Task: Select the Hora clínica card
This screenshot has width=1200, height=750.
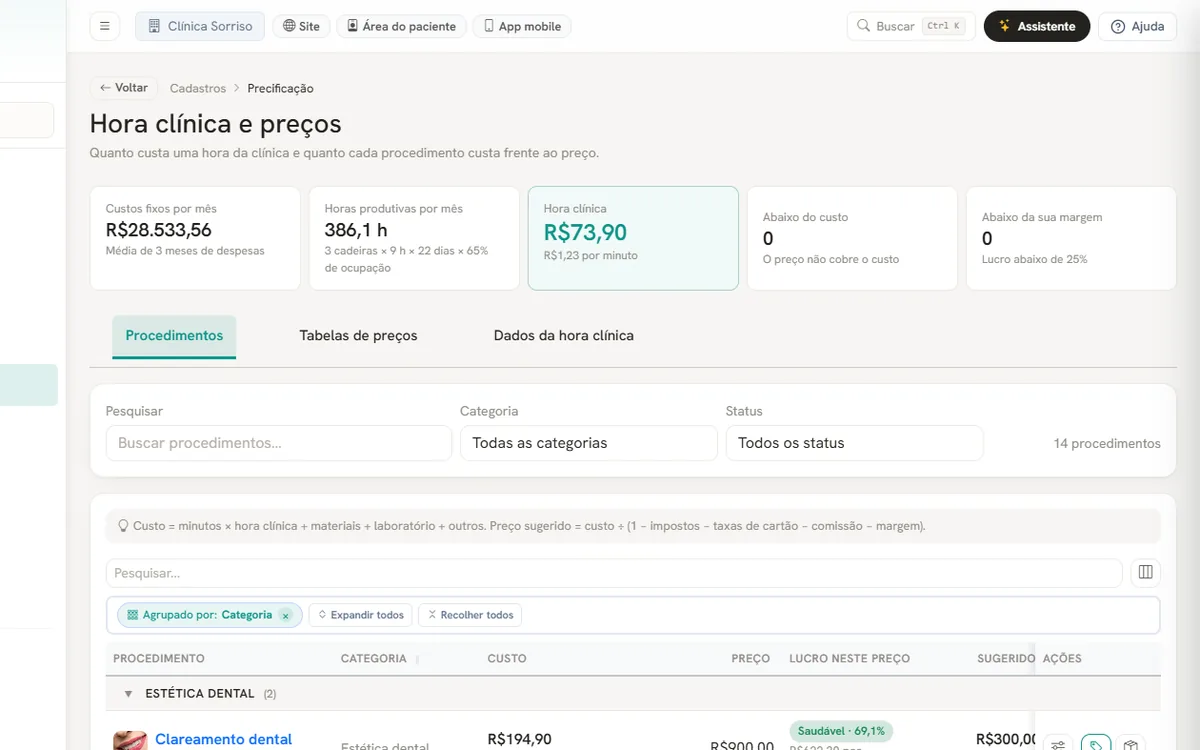Action: tap(633, 238)
